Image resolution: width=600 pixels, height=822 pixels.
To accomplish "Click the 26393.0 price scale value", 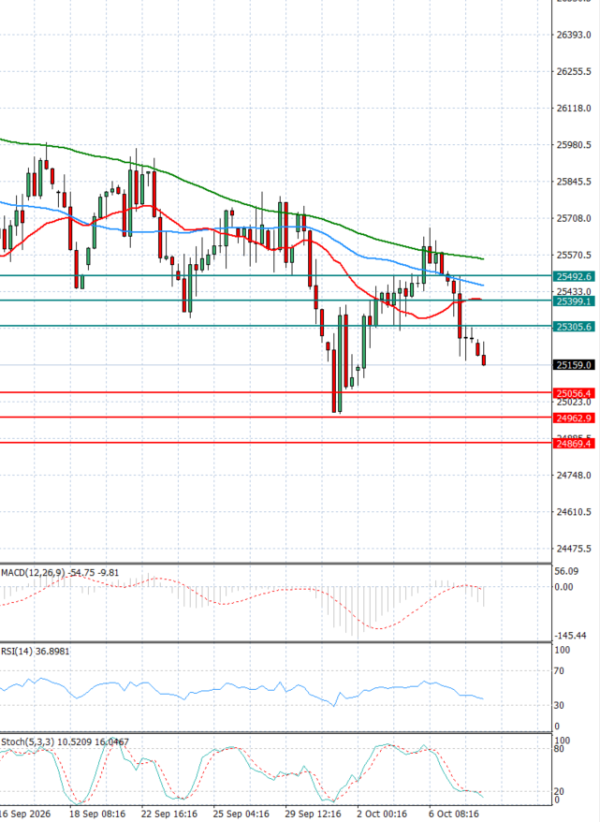I will [573, 35].
